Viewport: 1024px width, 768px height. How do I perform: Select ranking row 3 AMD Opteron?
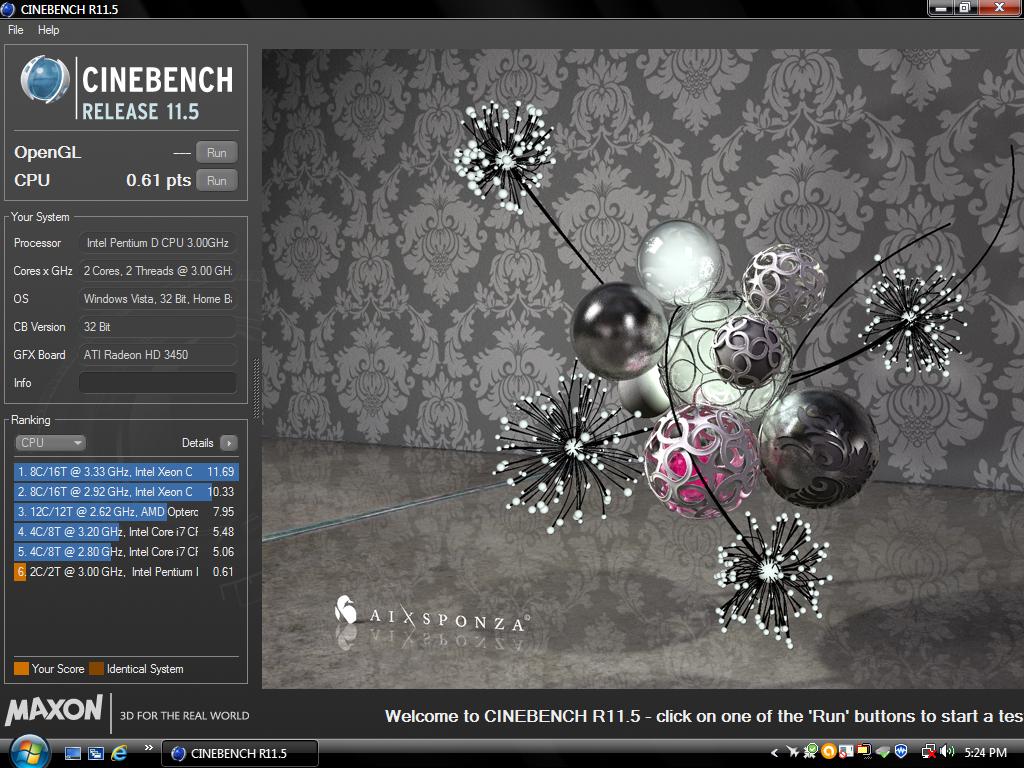tap(126, 512)
